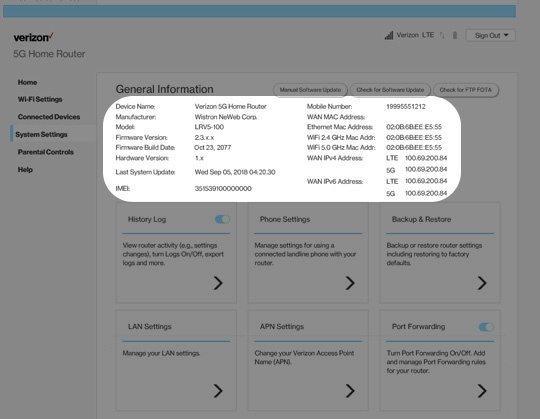
Task: Select System Settings in sidebar
Action: tap(41, 135)
